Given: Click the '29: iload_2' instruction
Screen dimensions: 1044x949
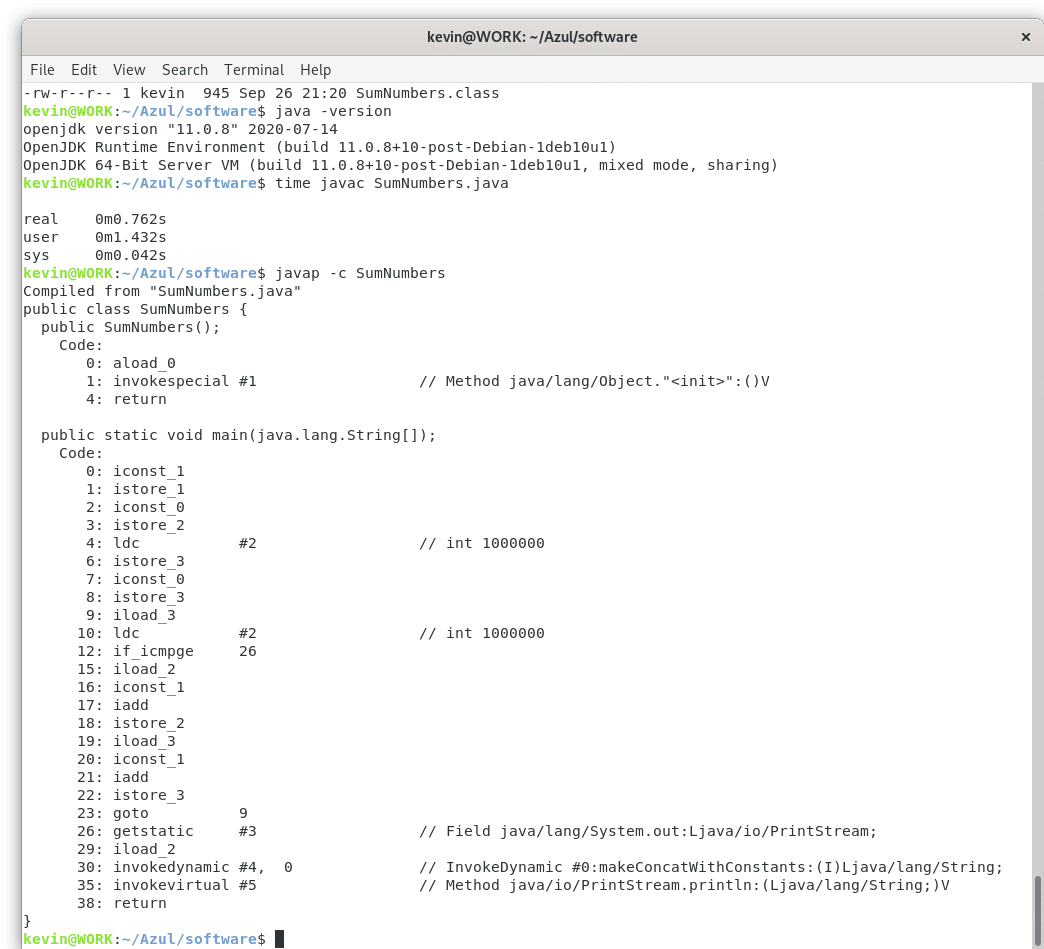Looking at the screenshot, I should [x=126, y=848].
